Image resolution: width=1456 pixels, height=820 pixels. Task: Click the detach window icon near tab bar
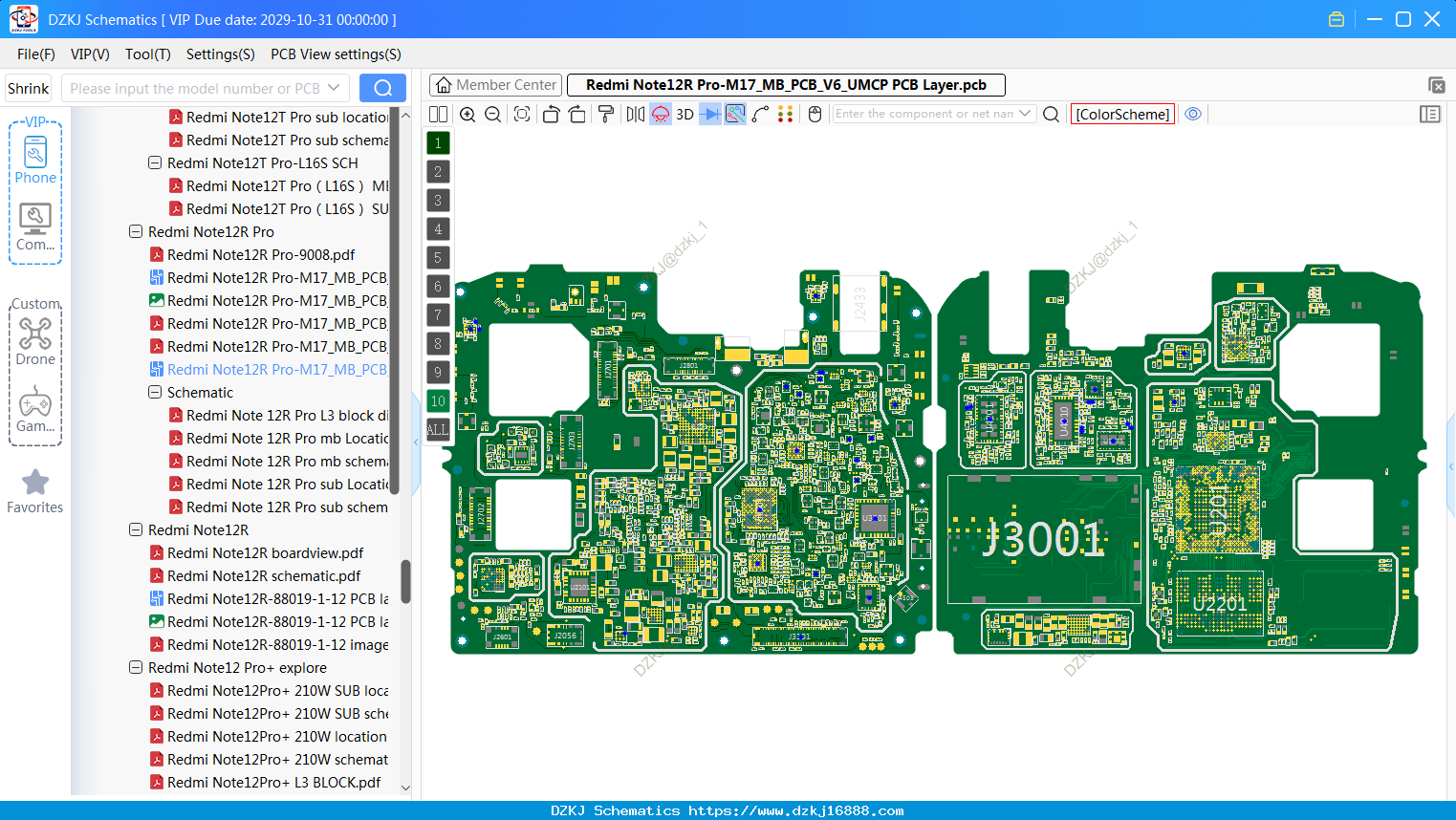pos(1436,85)
